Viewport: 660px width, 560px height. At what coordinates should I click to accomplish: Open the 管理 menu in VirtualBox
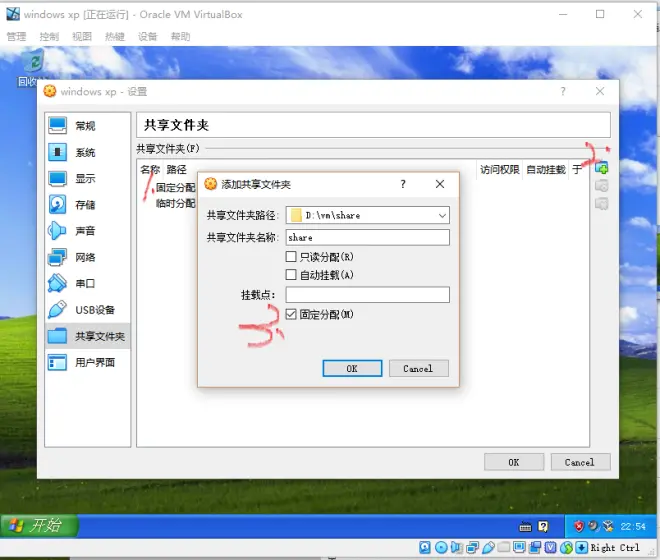click(x=16, y=37)
